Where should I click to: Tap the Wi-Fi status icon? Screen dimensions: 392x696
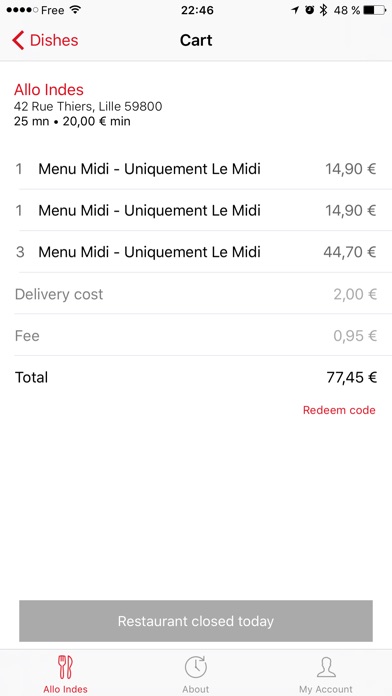click(x=75, y=10)
